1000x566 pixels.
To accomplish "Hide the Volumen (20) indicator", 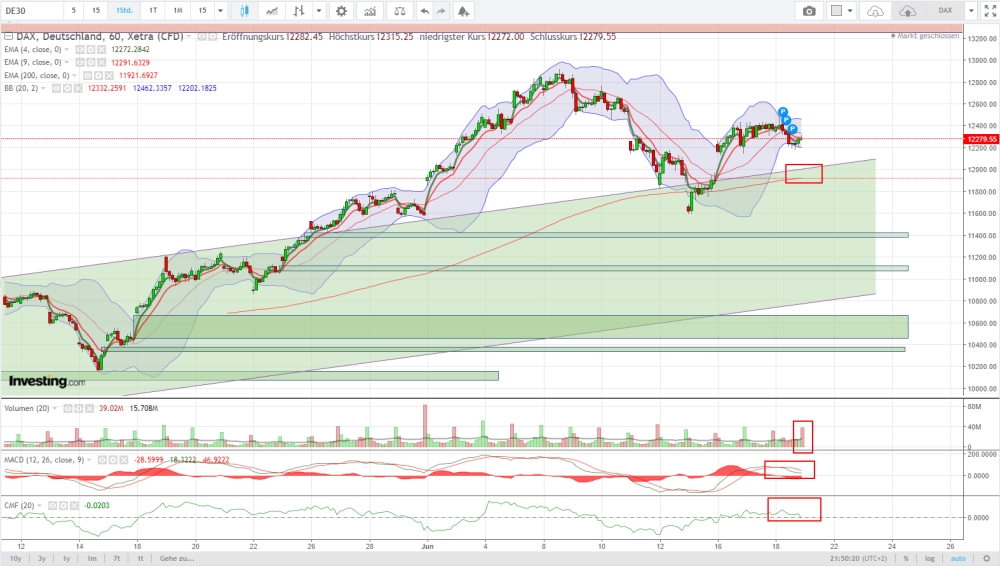I will (68, 408).
